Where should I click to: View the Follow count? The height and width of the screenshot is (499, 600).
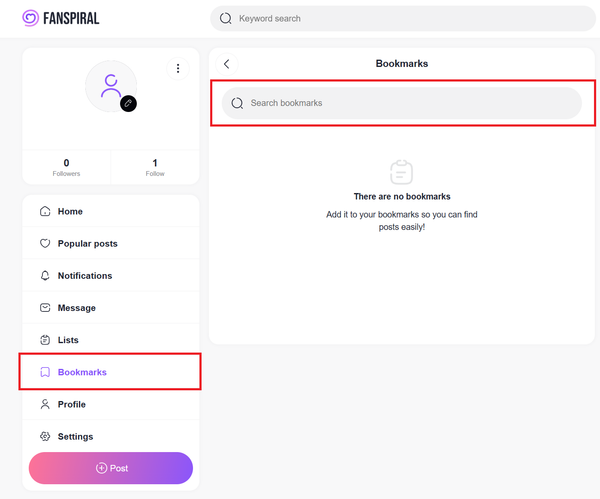155,167
